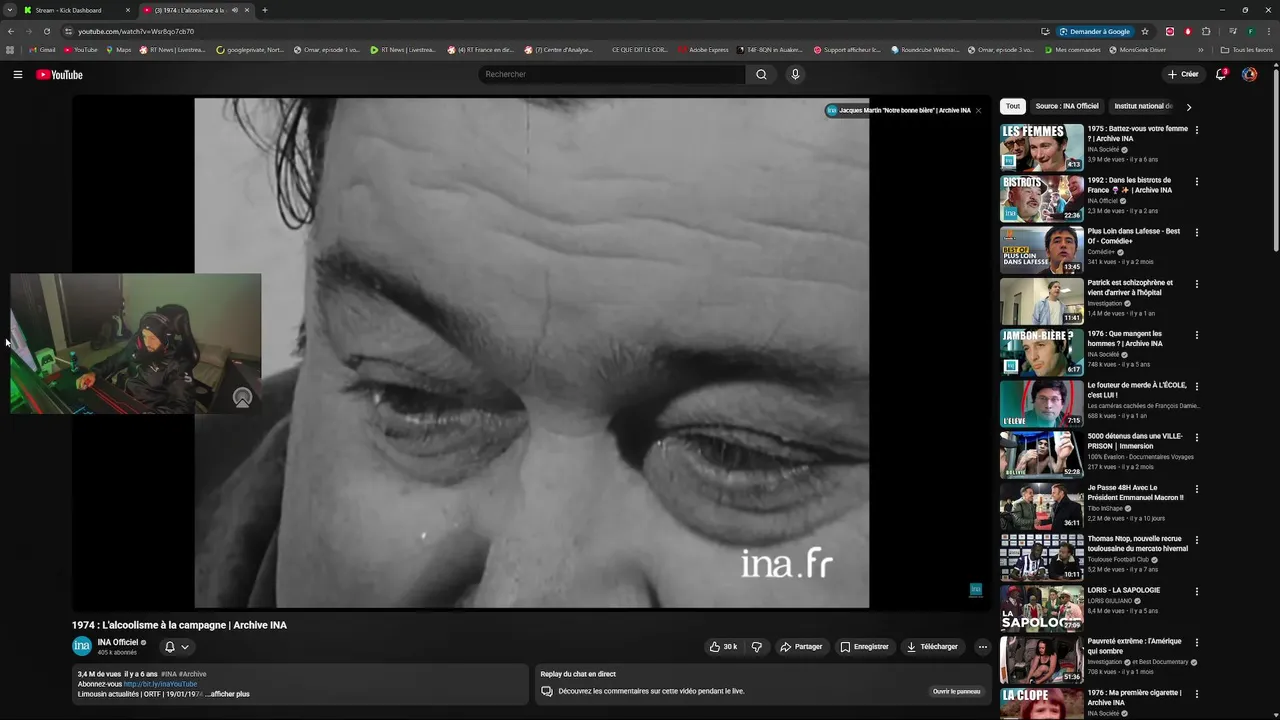Image resolution: width=1280 pixels, height=720 pixels.
Task: Click the "Partager" share button
Action: pyautogui.click(x=801, y=647)
